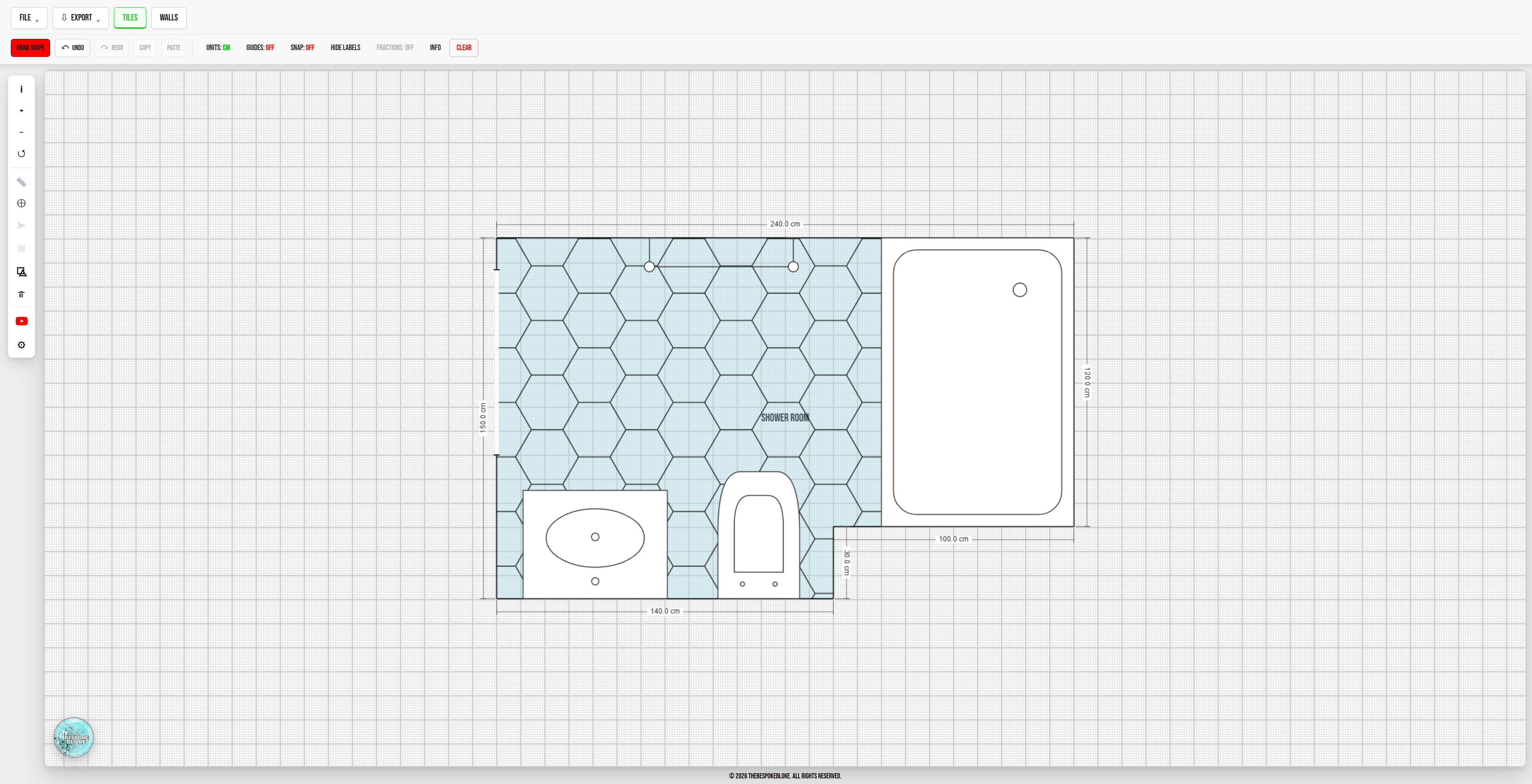1532x784 pixels.
Task: Open settings with the gear icon
Action: coord(21,345)
